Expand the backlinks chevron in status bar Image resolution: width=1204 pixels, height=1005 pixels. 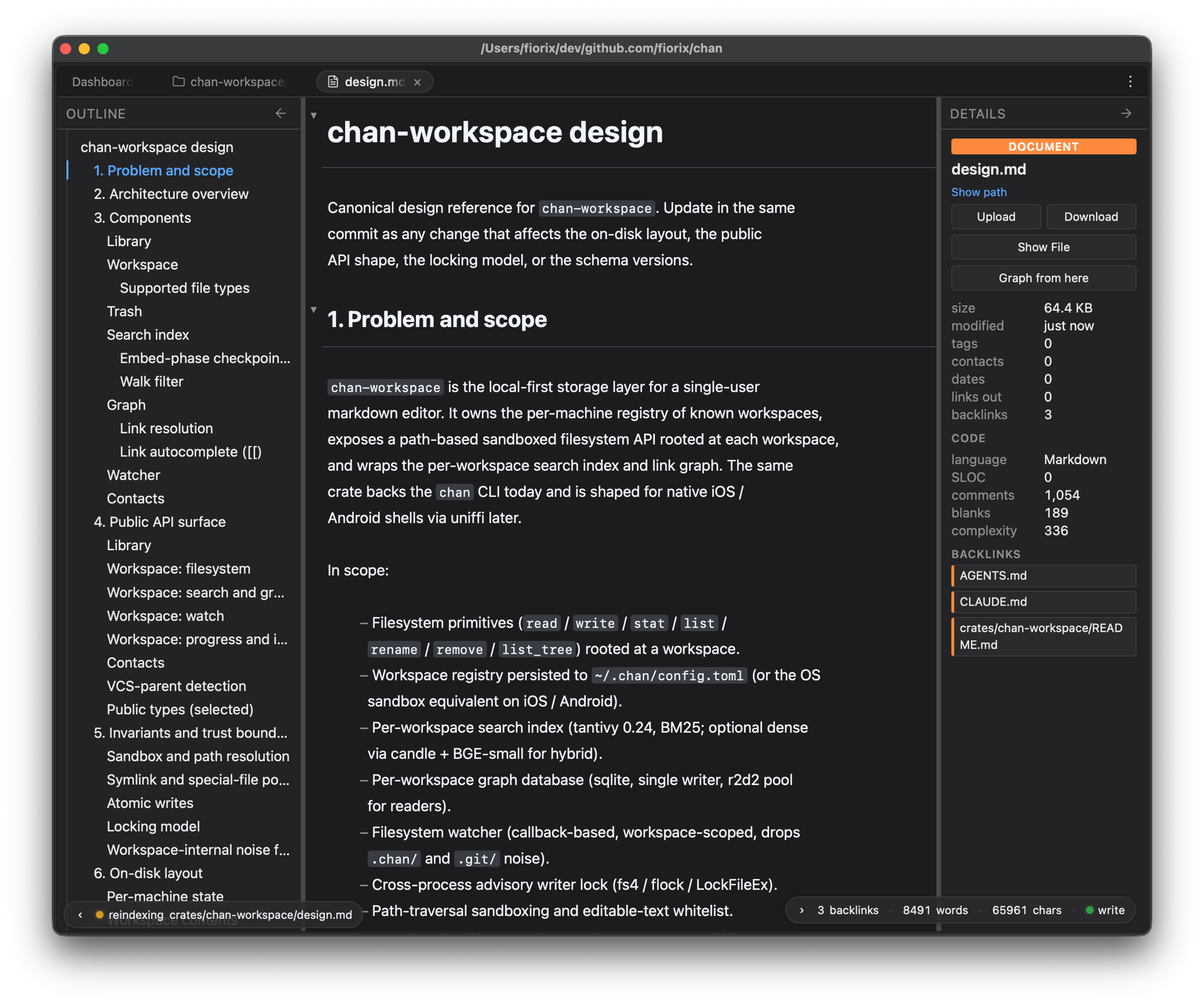(x=801, y=910)
